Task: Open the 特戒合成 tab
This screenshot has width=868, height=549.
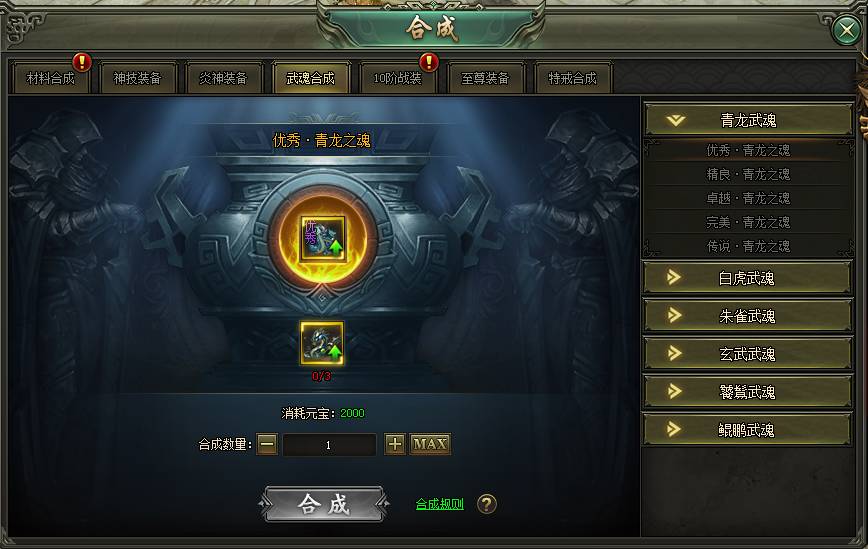Action: tap(572, 79)
